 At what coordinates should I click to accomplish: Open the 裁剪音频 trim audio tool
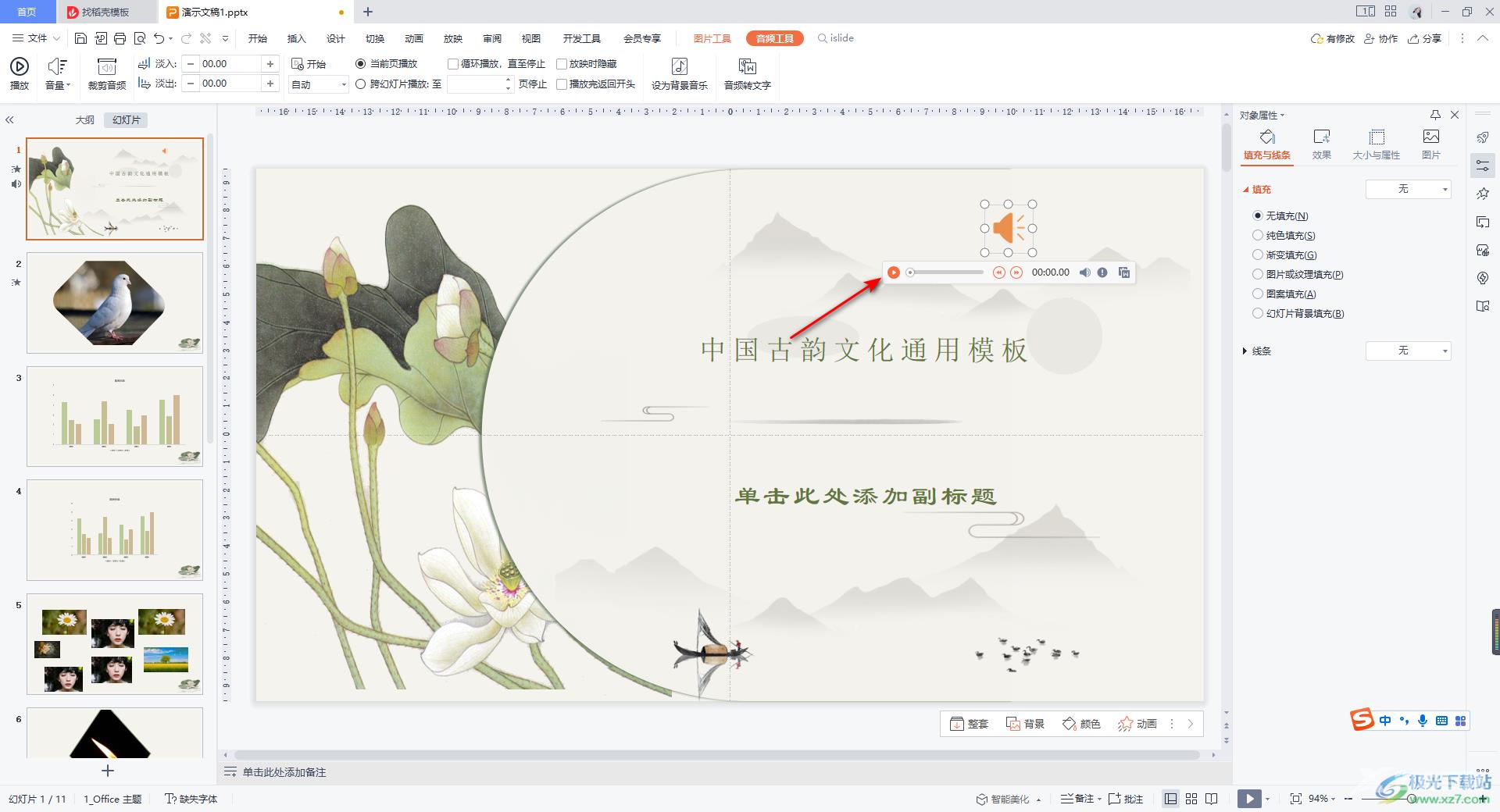point(106,74)
